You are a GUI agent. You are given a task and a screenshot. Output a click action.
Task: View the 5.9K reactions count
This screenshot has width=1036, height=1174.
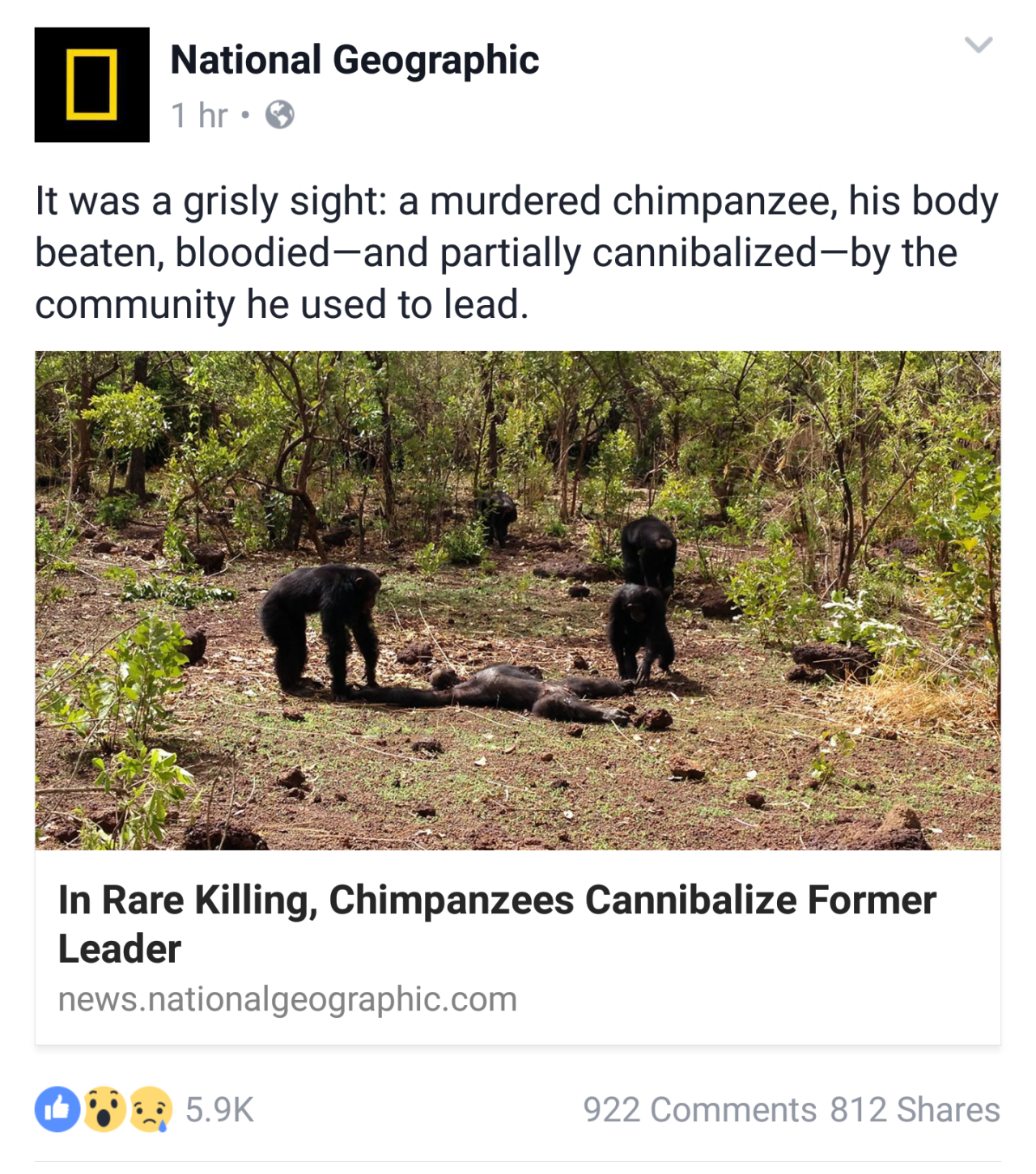pos(219,1109)
